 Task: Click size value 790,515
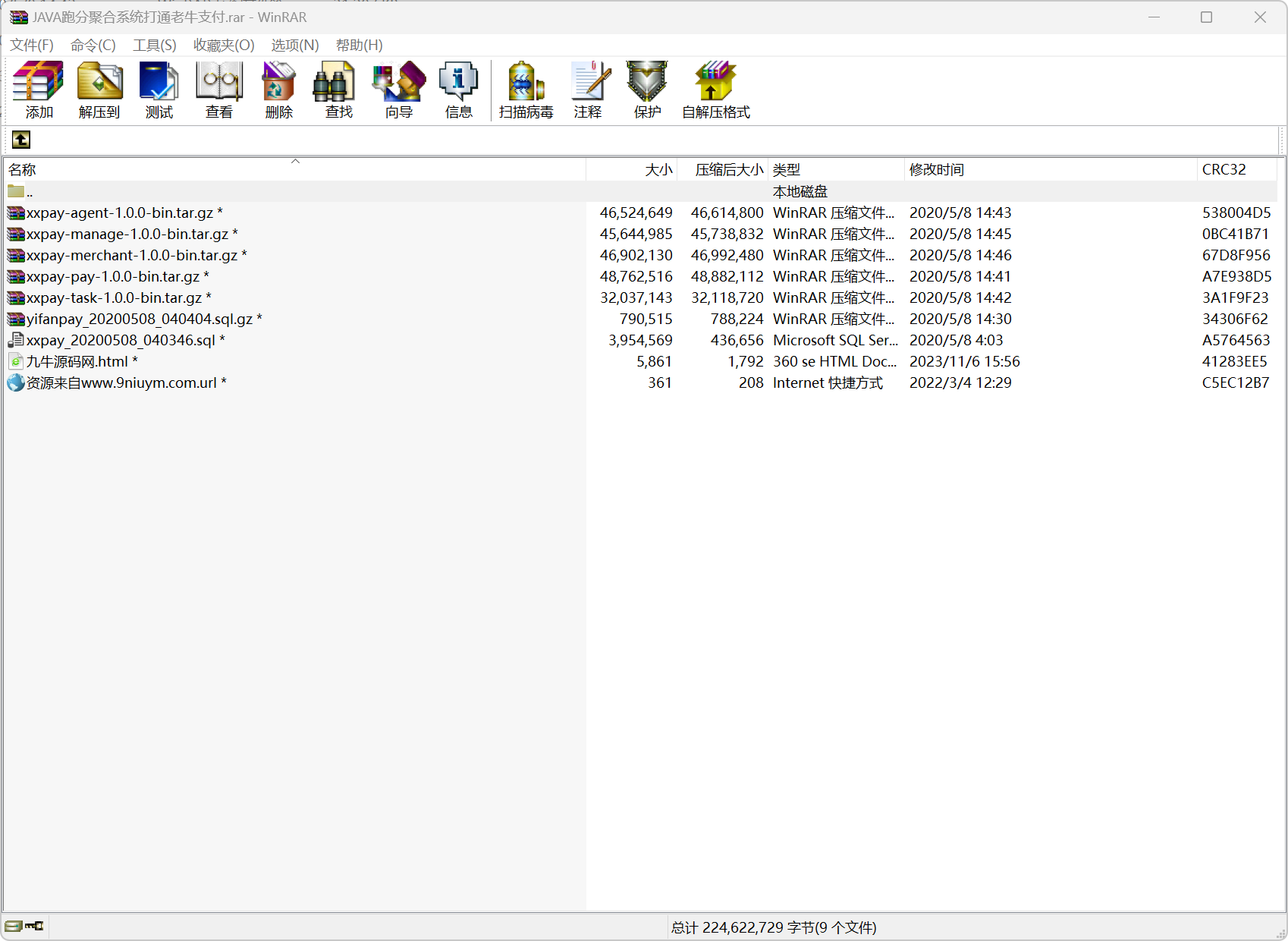646,319
